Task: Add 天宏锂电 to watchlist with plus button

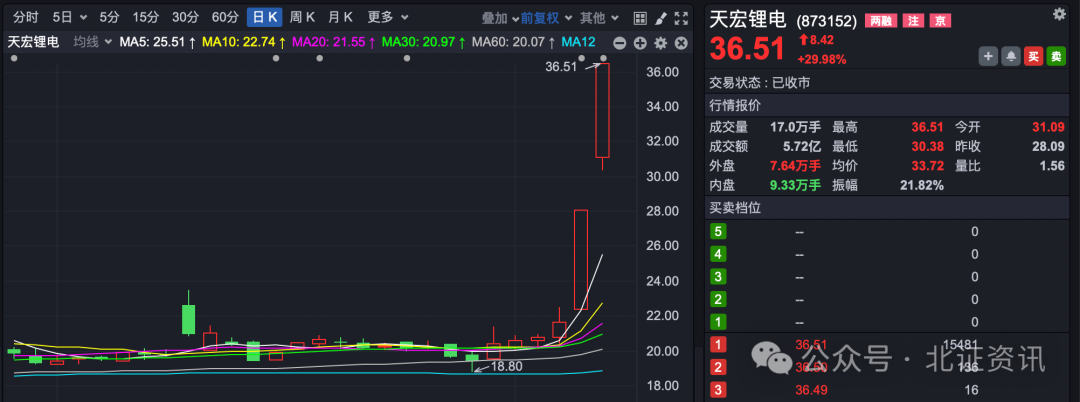Action: pos(988,57)
